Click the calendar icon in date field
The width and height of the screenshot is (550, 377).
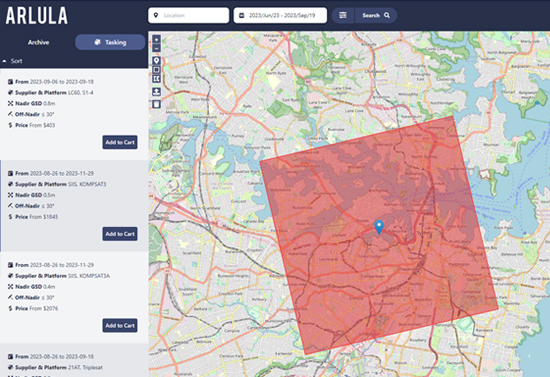click(x=241, y=15)
